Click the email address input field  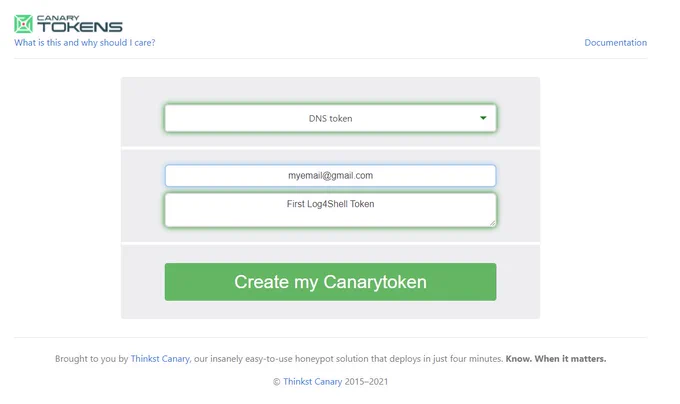[330, 176]
